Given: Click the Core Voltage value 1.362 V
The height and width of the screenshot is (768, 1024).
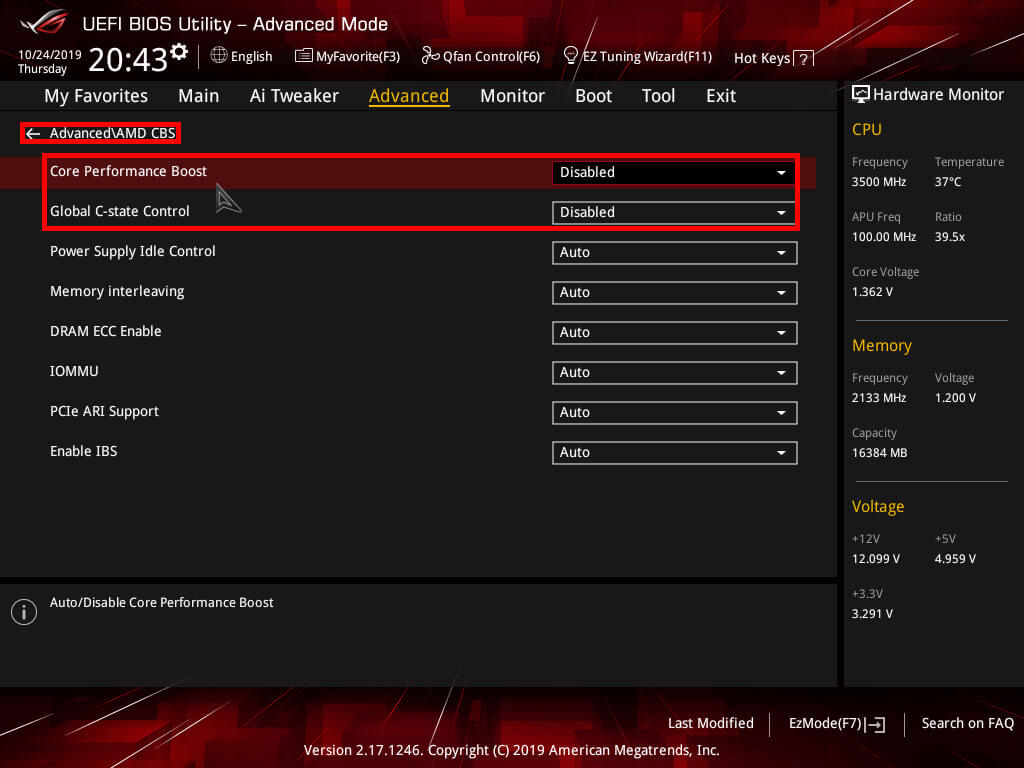Looking at the screenshot, I should point(872,292).
